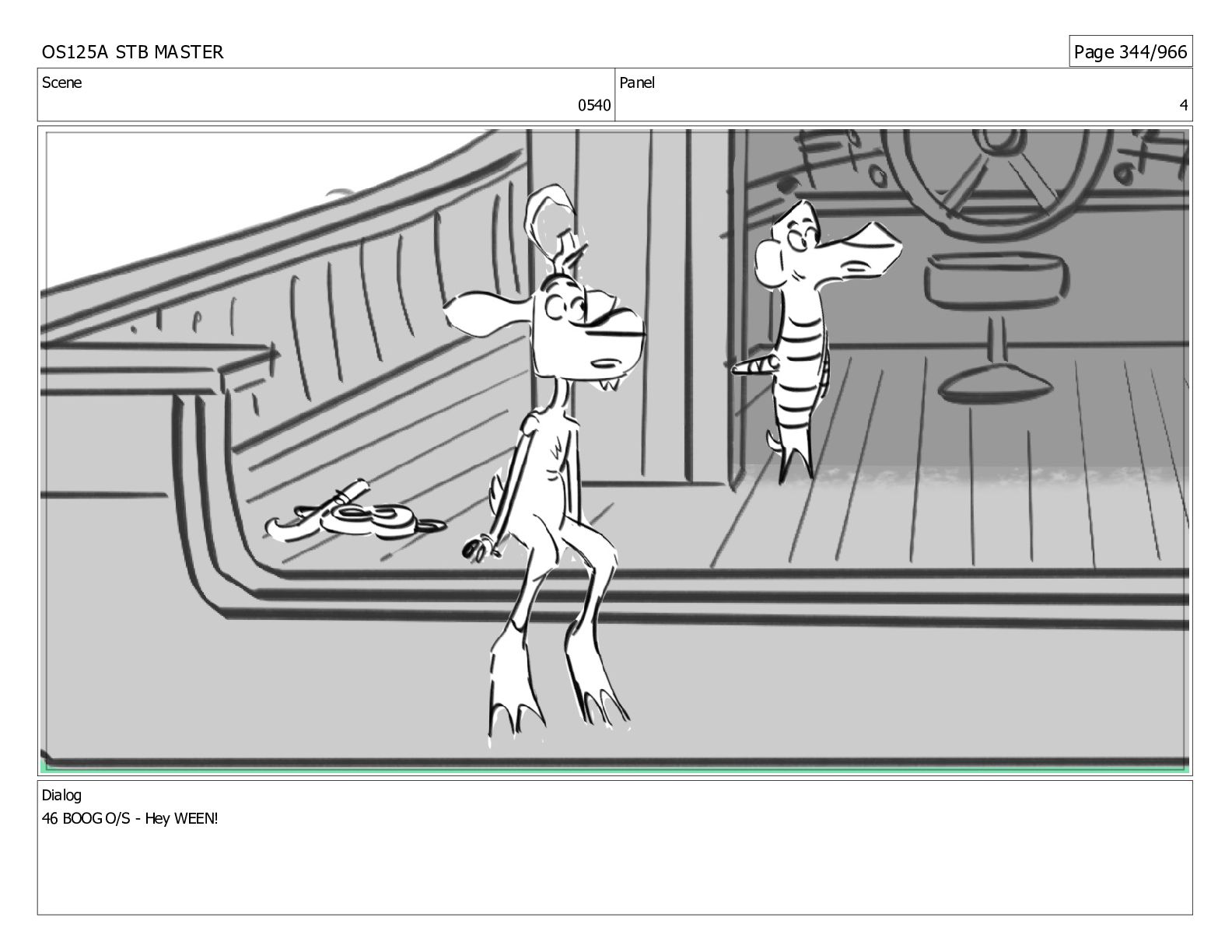Click the 'Scene' field label
The width and height of the screenshot is (1232, 952).
click(x=61, y=82)
